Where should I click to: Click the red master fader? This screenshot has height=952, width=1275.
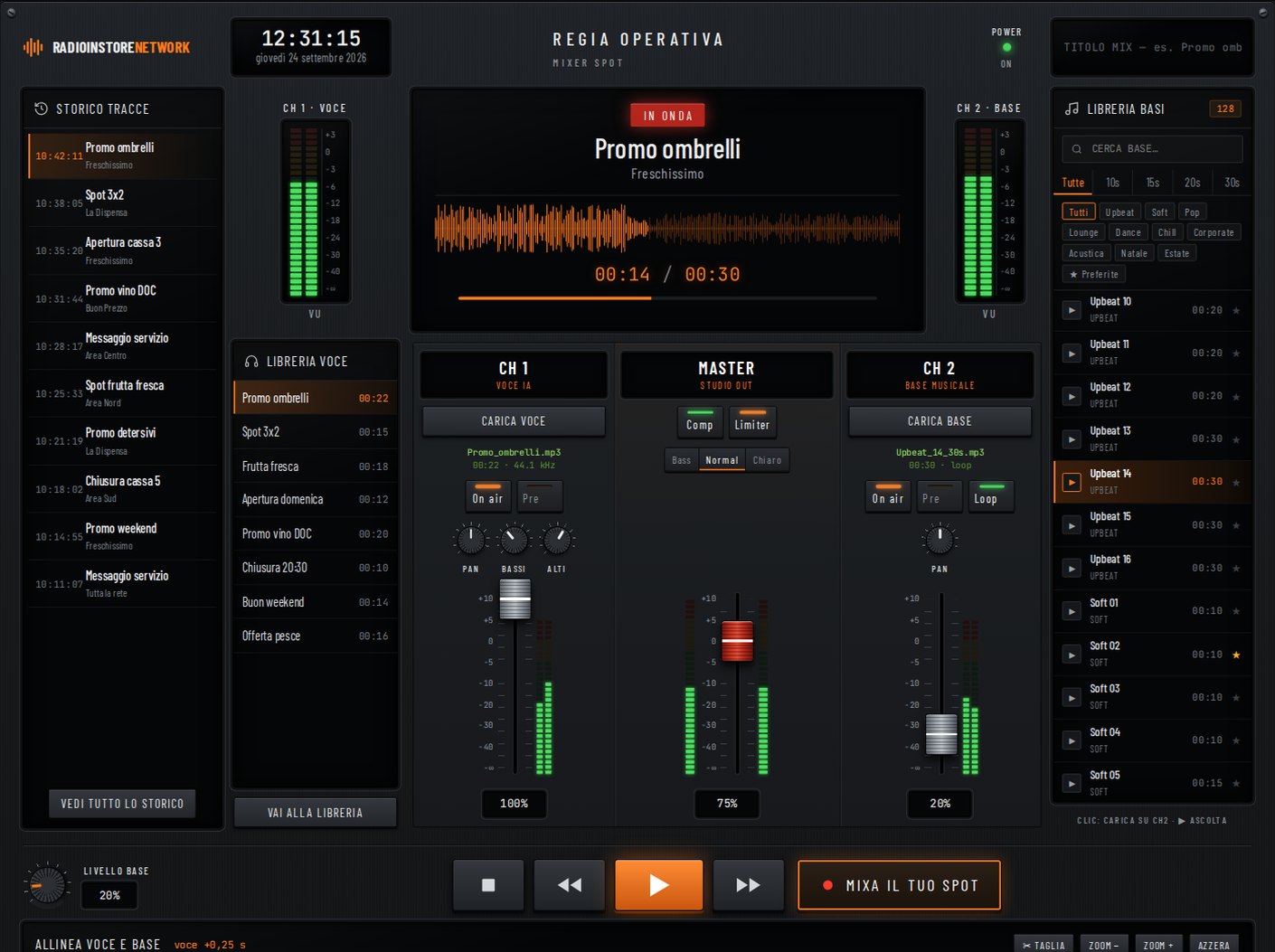(737, 641)
